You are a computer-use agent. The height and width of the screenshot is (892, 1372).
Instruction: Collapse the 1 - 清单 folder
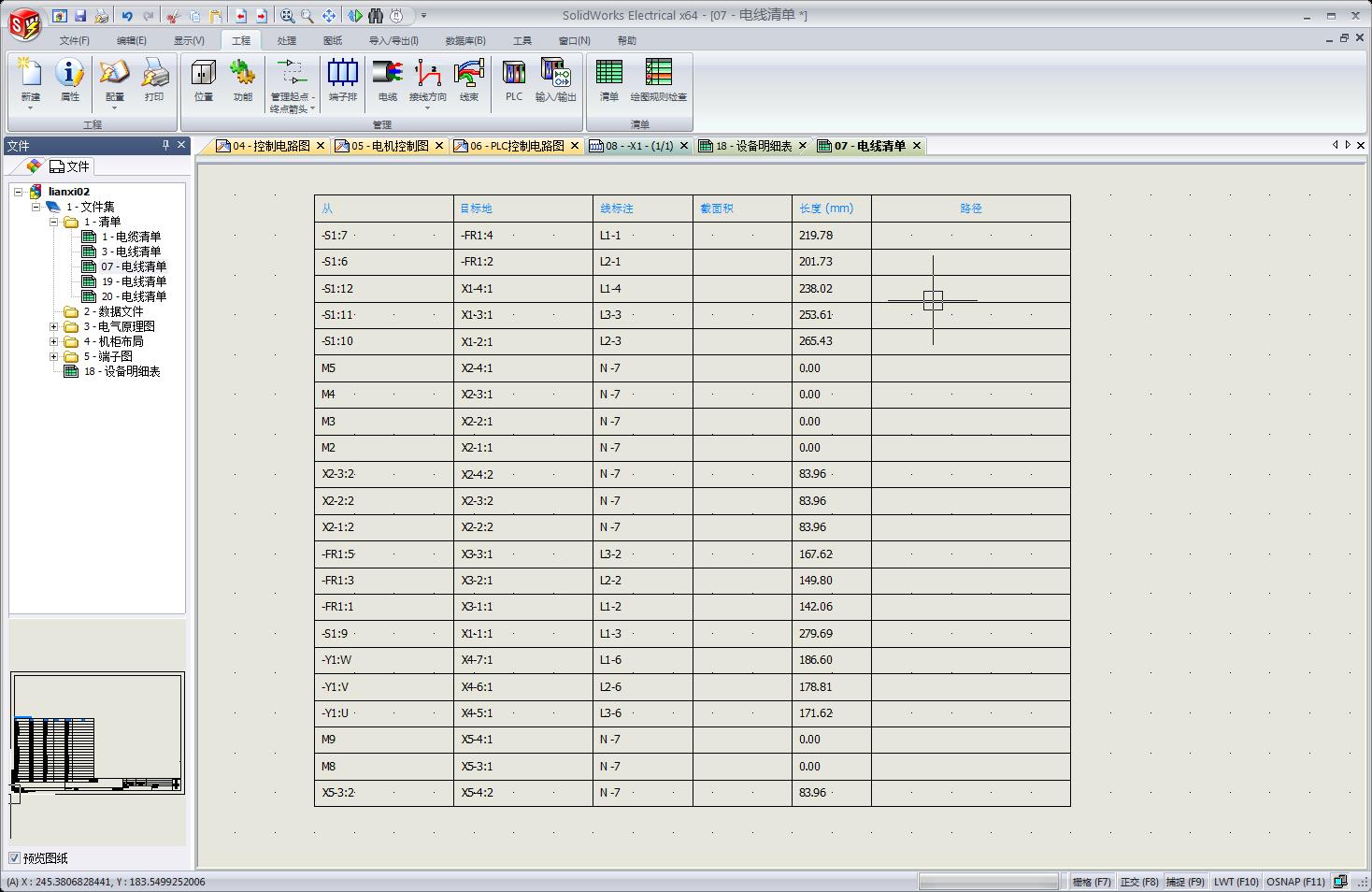[54, 223]
